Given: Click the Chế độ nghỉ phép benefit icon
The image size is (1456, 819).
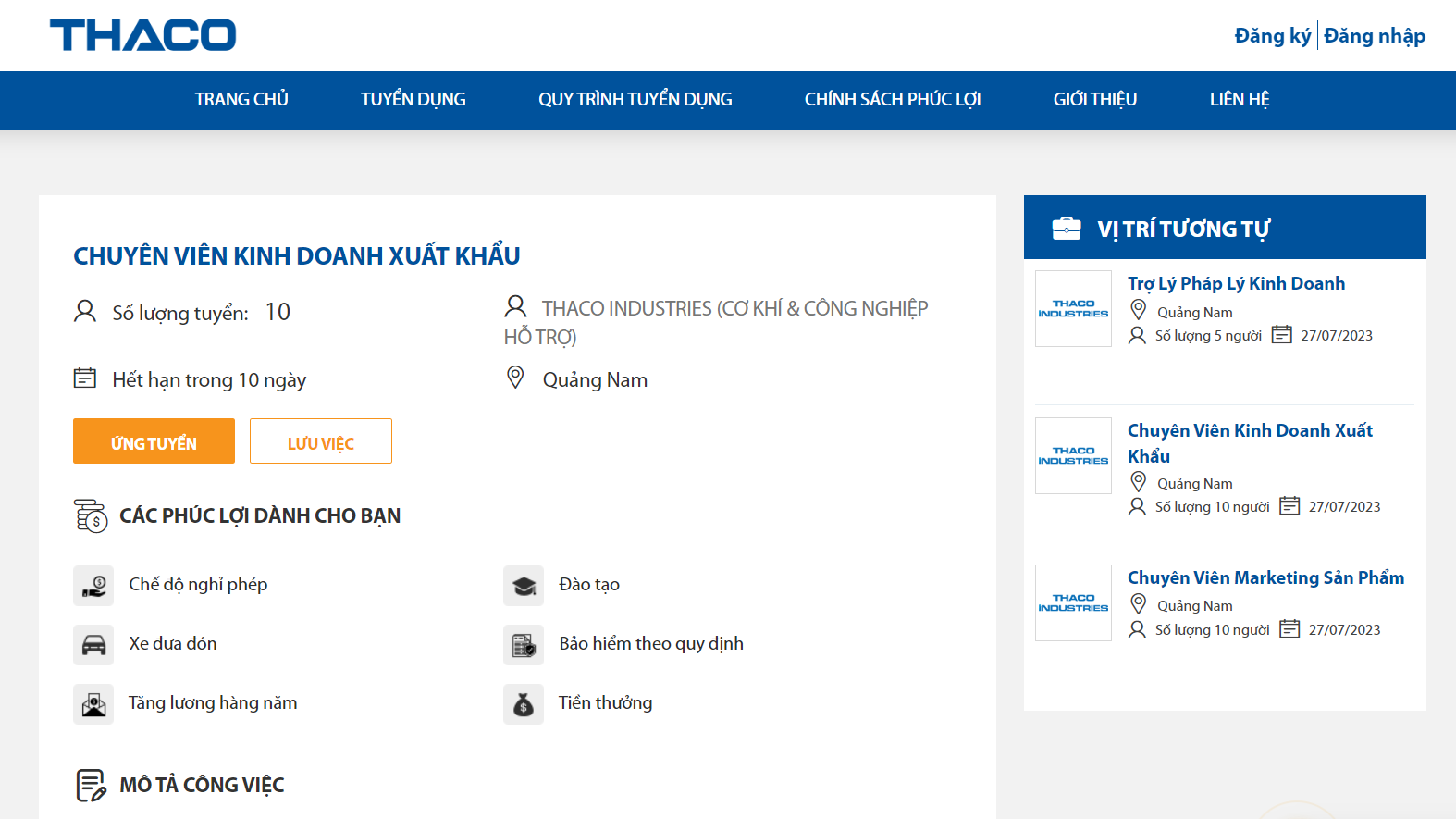Looking at the screenshot, I should click(x=93, y=586).
